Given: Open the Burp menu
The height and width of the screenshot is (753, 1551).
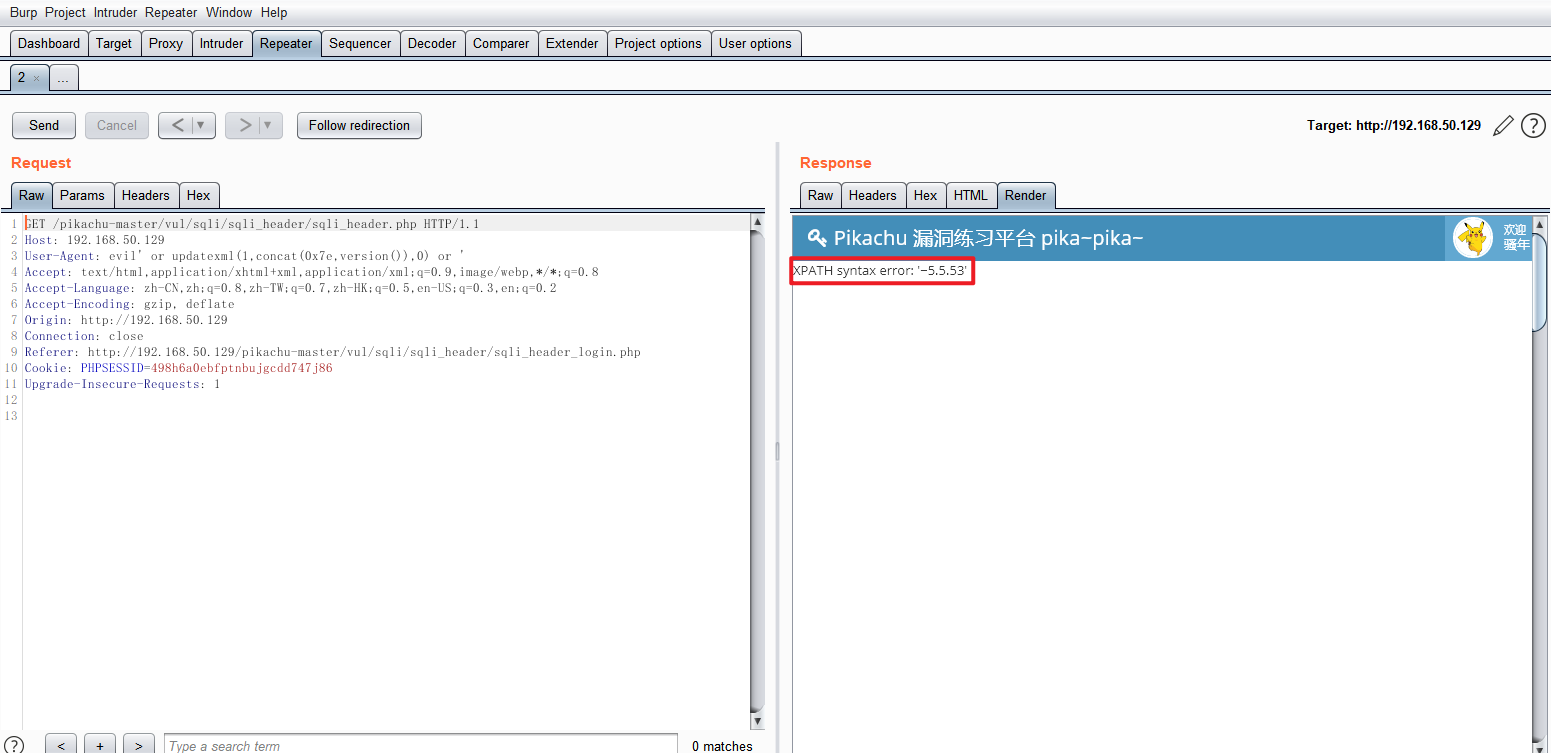Looking at the screenshot, I should [23, 13].
